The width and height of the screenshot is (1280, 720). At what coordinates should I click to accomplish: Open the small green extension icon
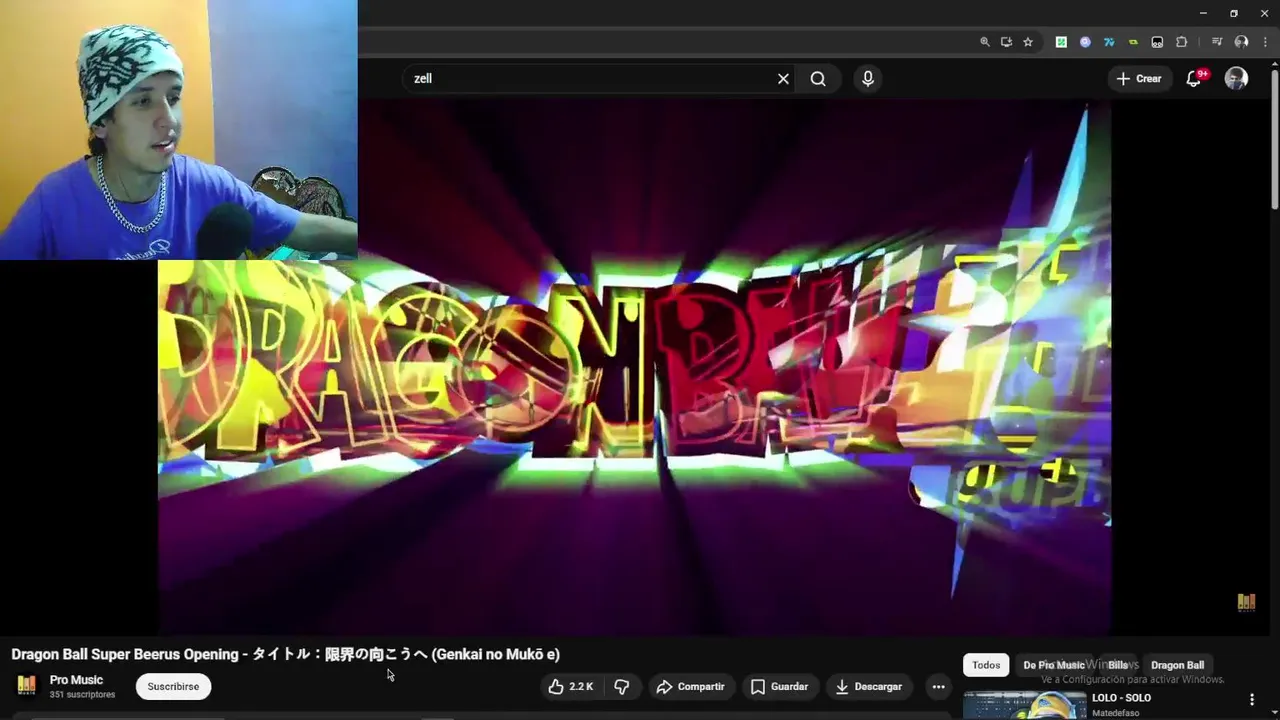click(1133, 42)
